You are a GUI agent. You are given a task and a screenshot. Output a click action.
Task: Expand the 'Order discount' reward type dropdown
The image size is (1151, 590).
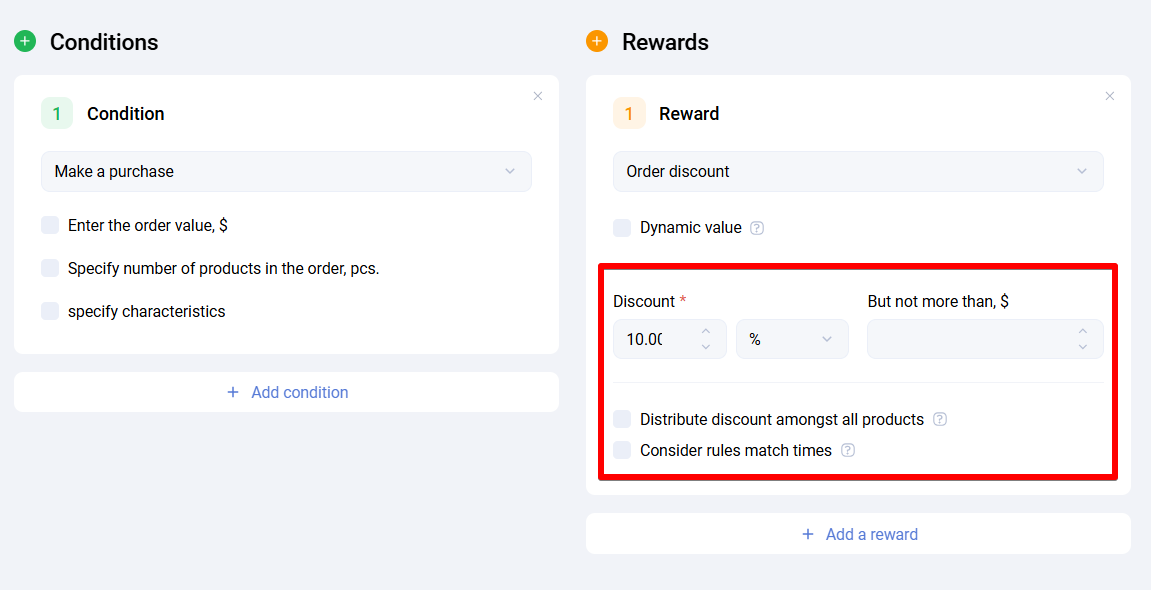coord(858,172)
